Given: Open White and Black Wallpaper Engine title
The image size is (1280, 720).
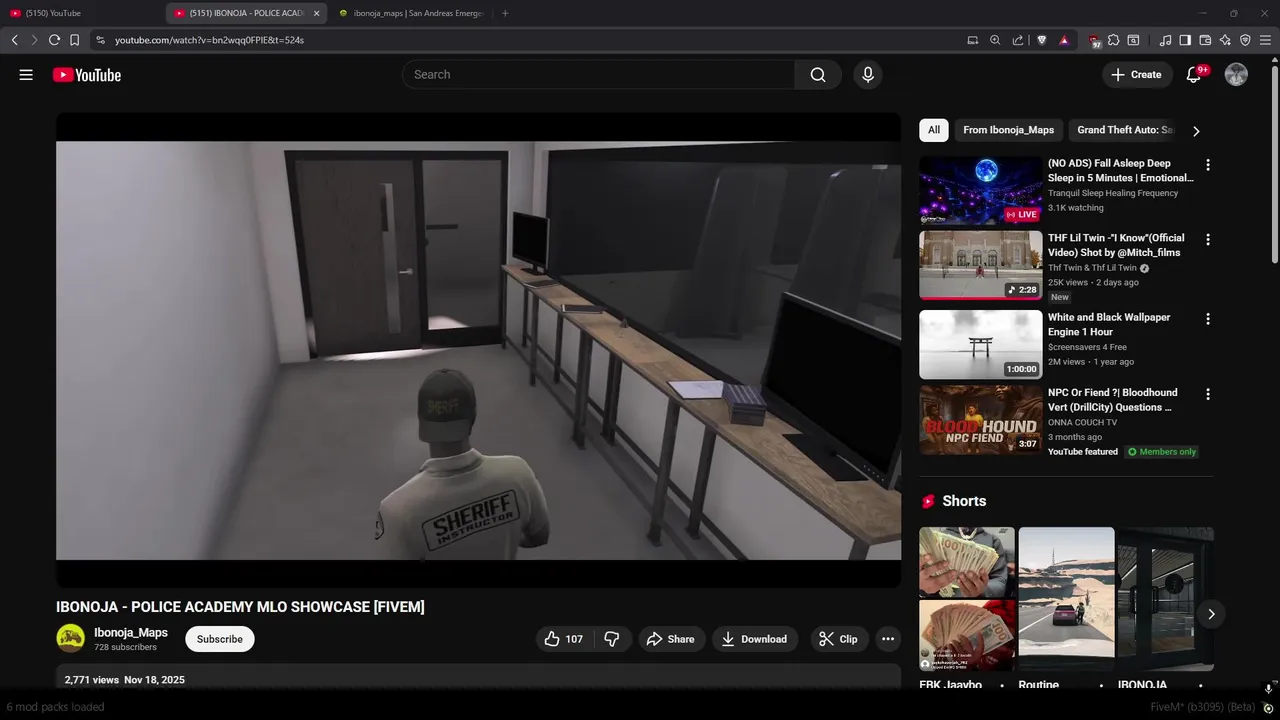Looking at the screenshot, I should (x=1109, y=324).
